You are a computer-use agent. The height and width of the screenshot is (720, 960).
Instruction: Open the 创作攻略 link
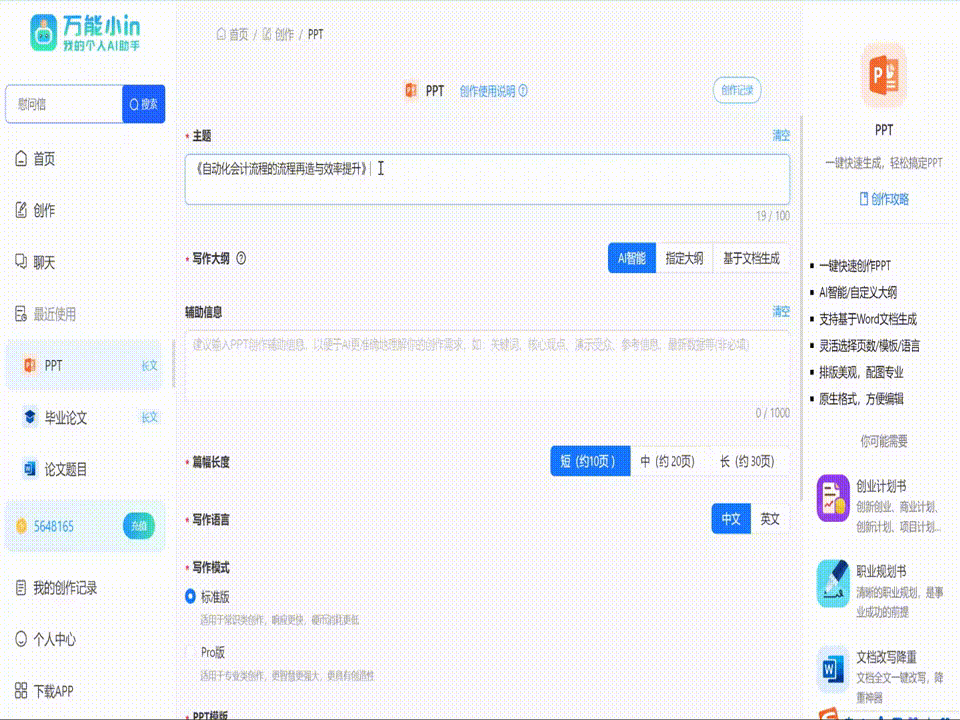pyautogui.click(x=884, y=199)
